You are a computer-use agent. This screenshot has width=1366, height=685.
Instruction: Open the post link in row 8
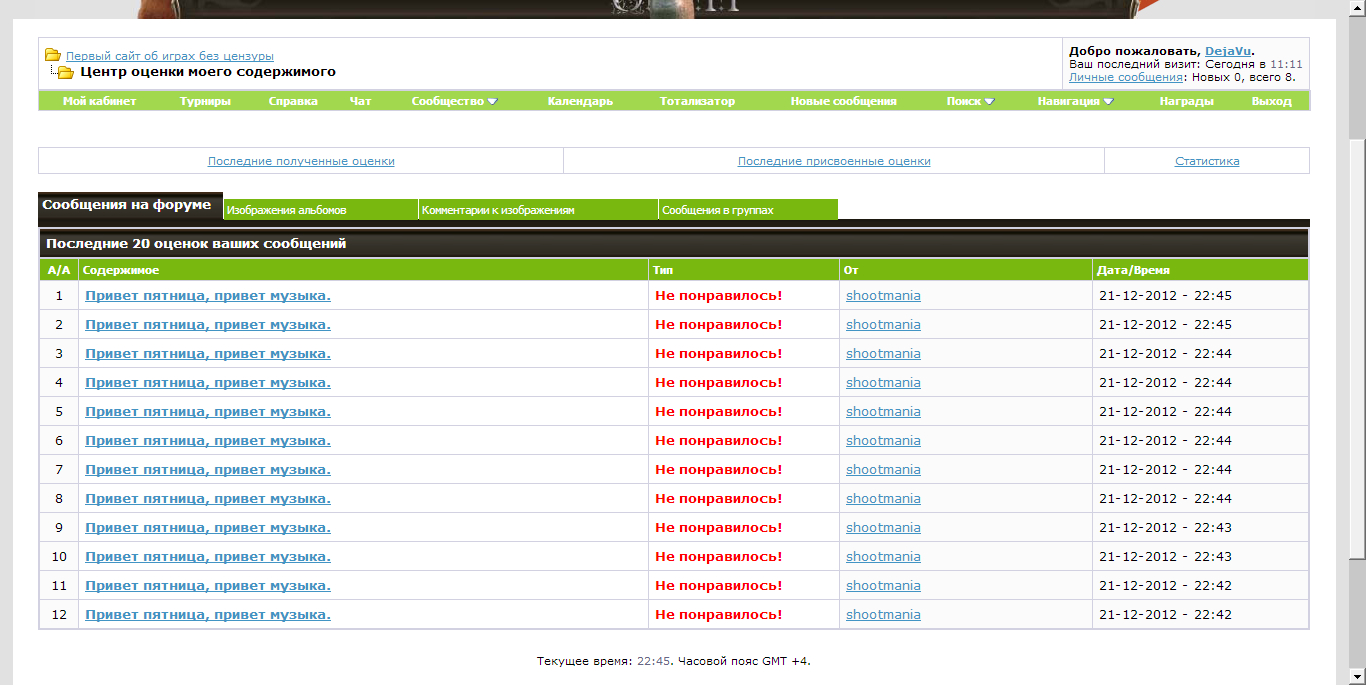click(208, 499)
